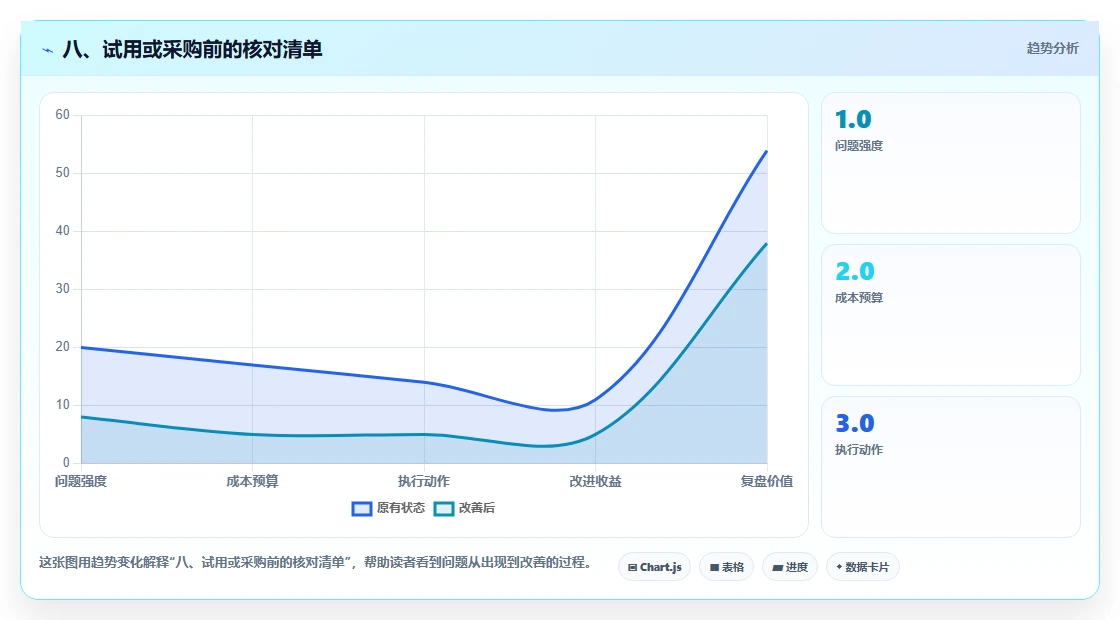Select the 1.0 问题强度 data card
Screen dimensions: 1120x620
point(951,163)
